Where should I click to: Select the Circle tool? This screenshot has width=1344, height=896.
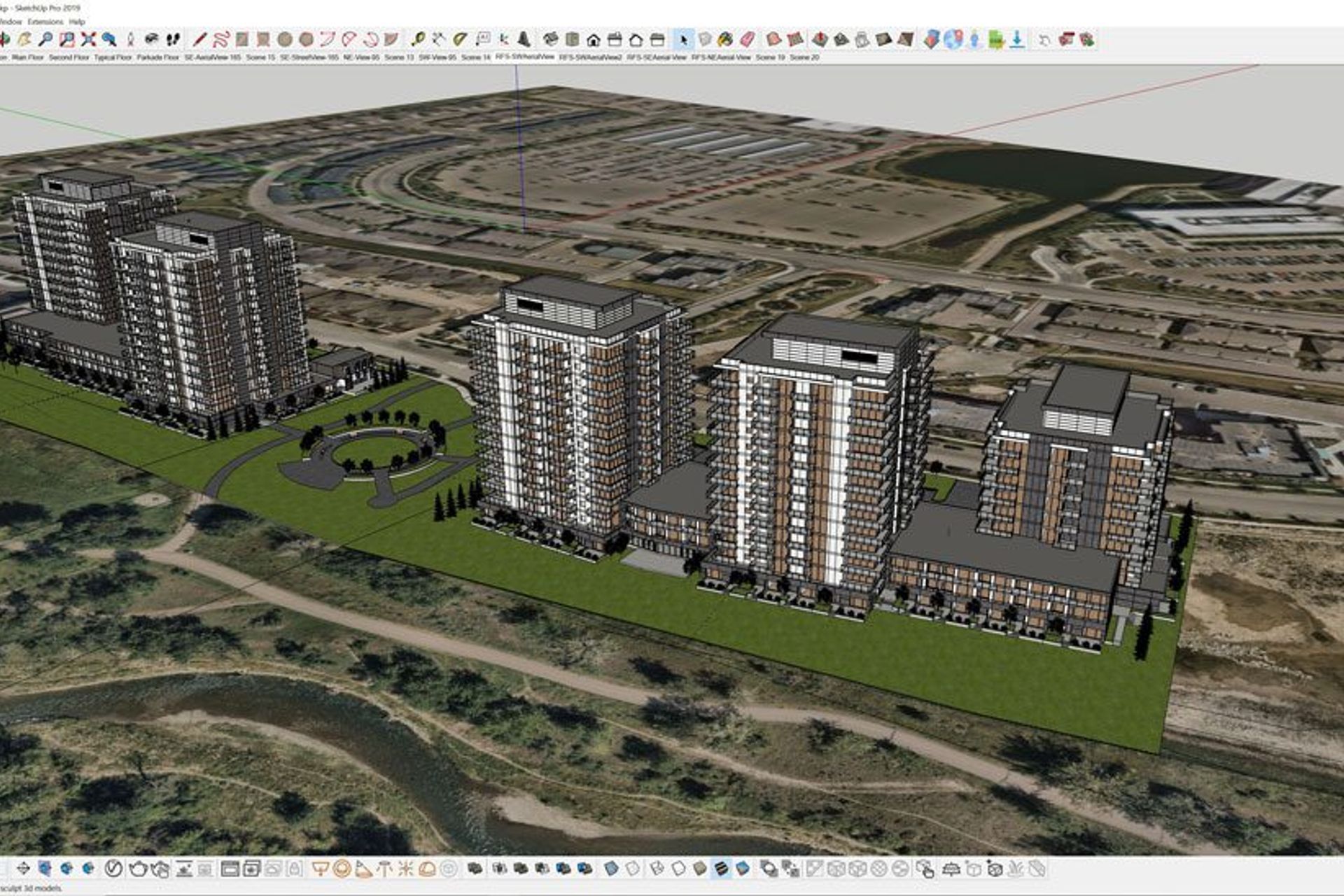283,38
